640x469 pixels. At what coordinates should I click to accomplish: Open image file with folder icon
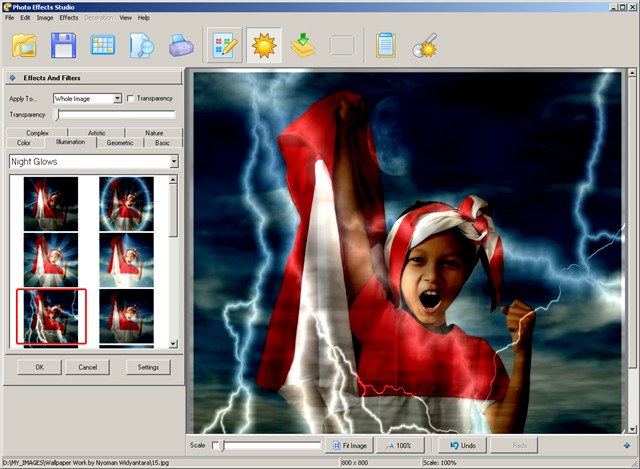click(x=24, y=45)
